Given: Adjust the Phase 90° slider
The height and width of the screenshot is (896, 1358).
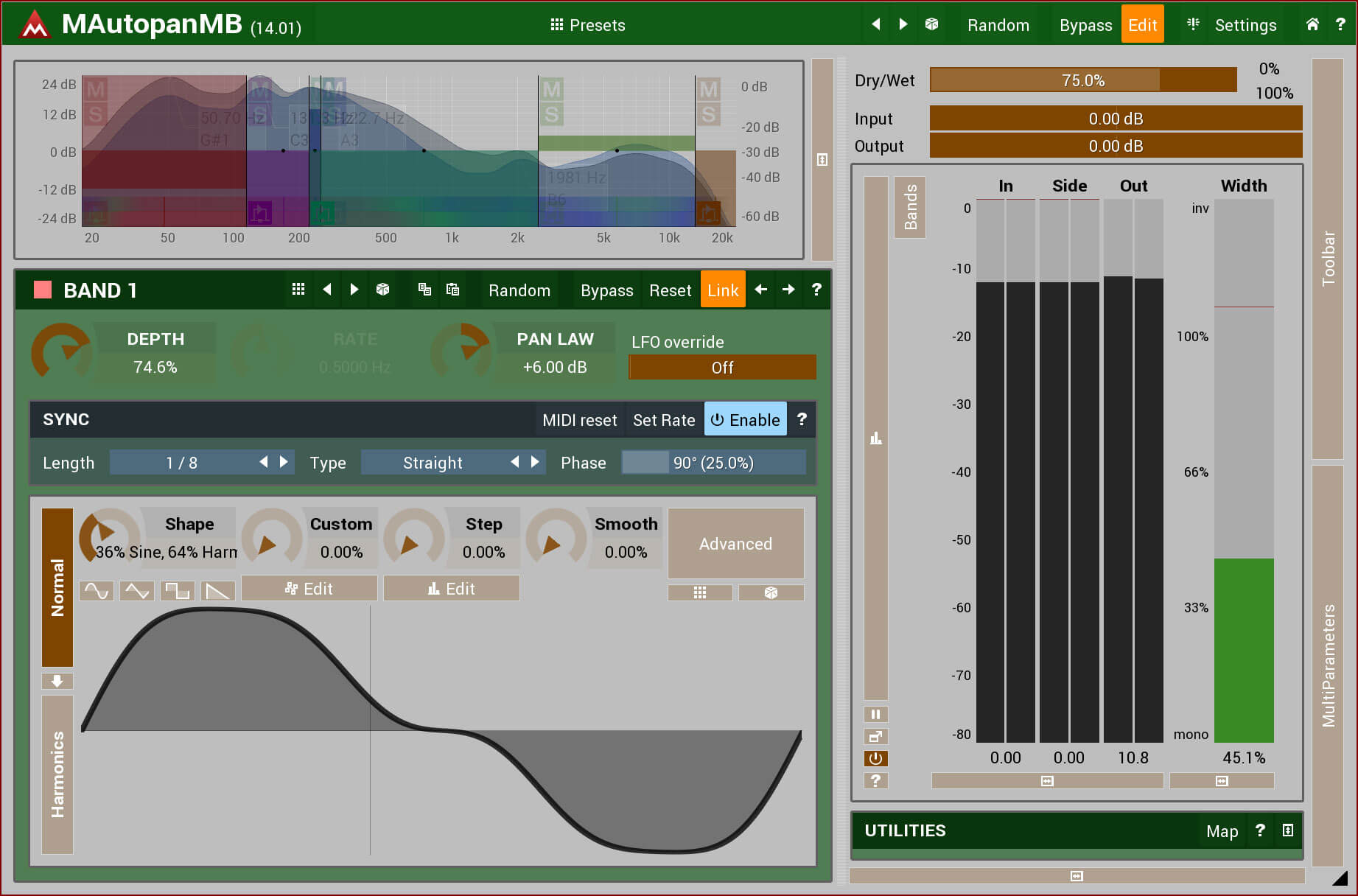Looking at the screenshot, I should coord(713,462).
